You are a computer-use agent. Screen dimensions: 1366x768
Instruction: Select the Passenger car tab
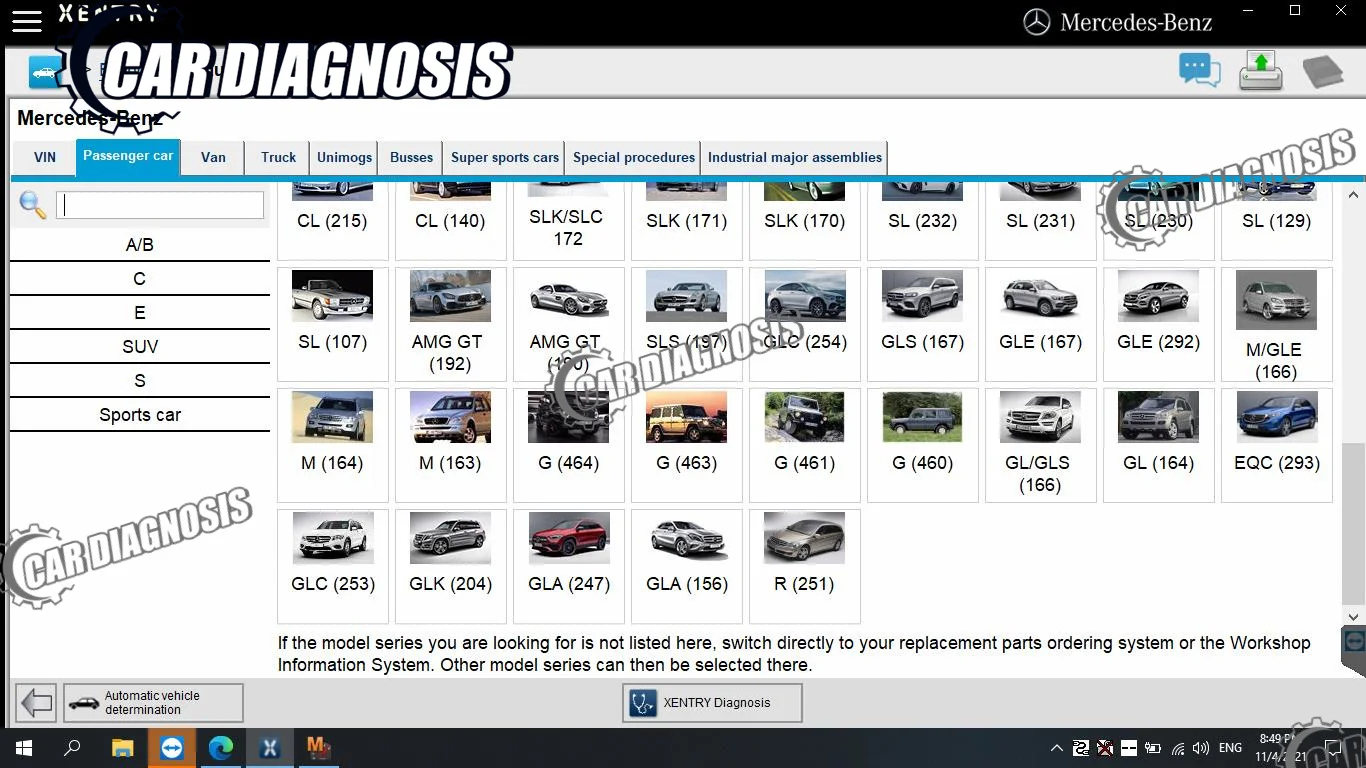coord(128,156)
